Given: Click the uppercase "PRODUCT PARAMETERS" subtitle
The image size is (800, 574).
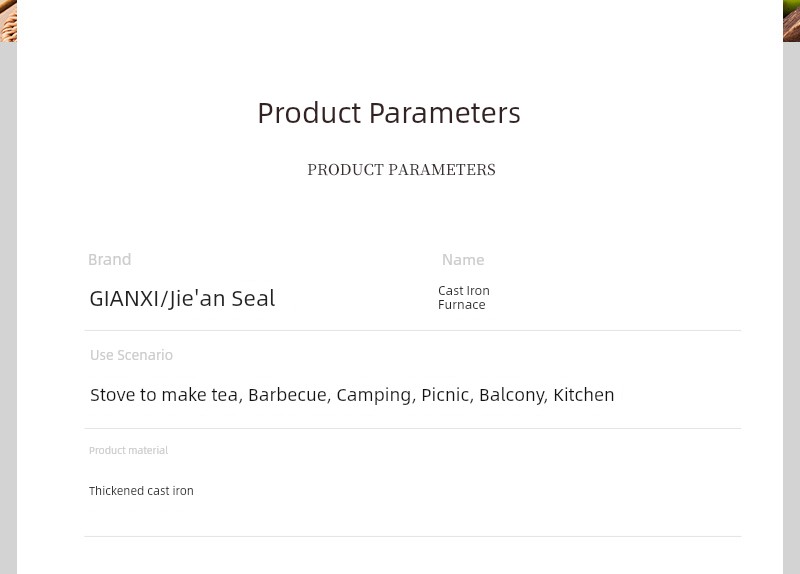Looking at the screenshot, I should (x=401, y=170).
